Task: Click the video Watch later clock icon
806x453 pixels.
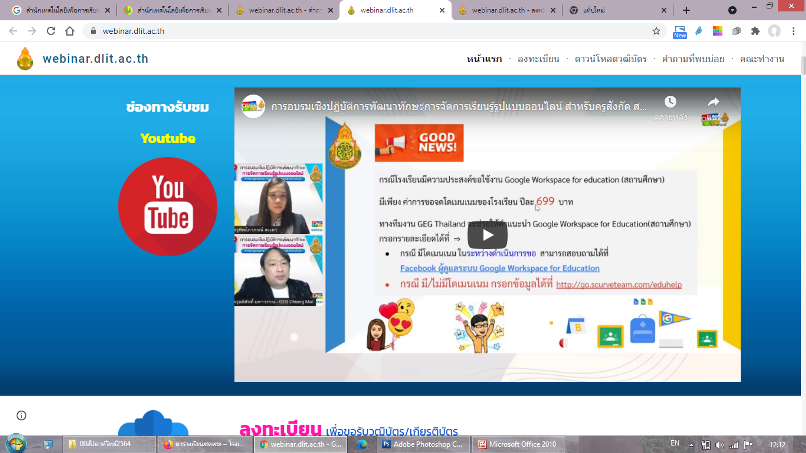Action: coord(670,102)
